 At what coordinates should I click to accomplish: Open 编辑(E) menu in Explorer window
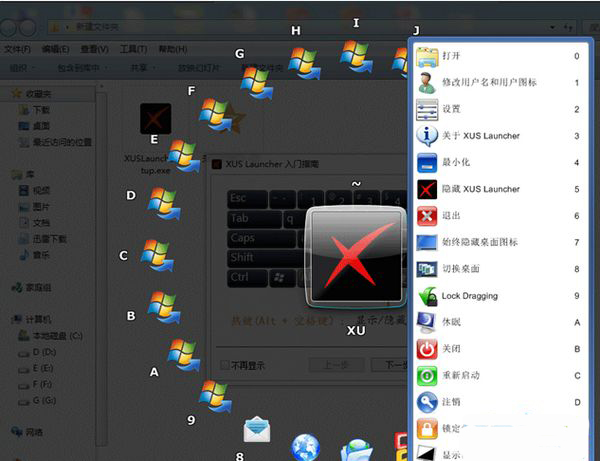pyautogui.click(x=55, y=49)
